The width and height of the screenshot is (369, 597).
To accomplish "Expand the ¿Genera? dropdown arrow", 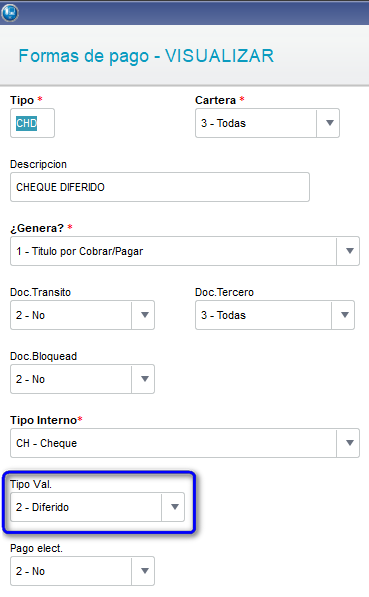I will tap(349, 251).
